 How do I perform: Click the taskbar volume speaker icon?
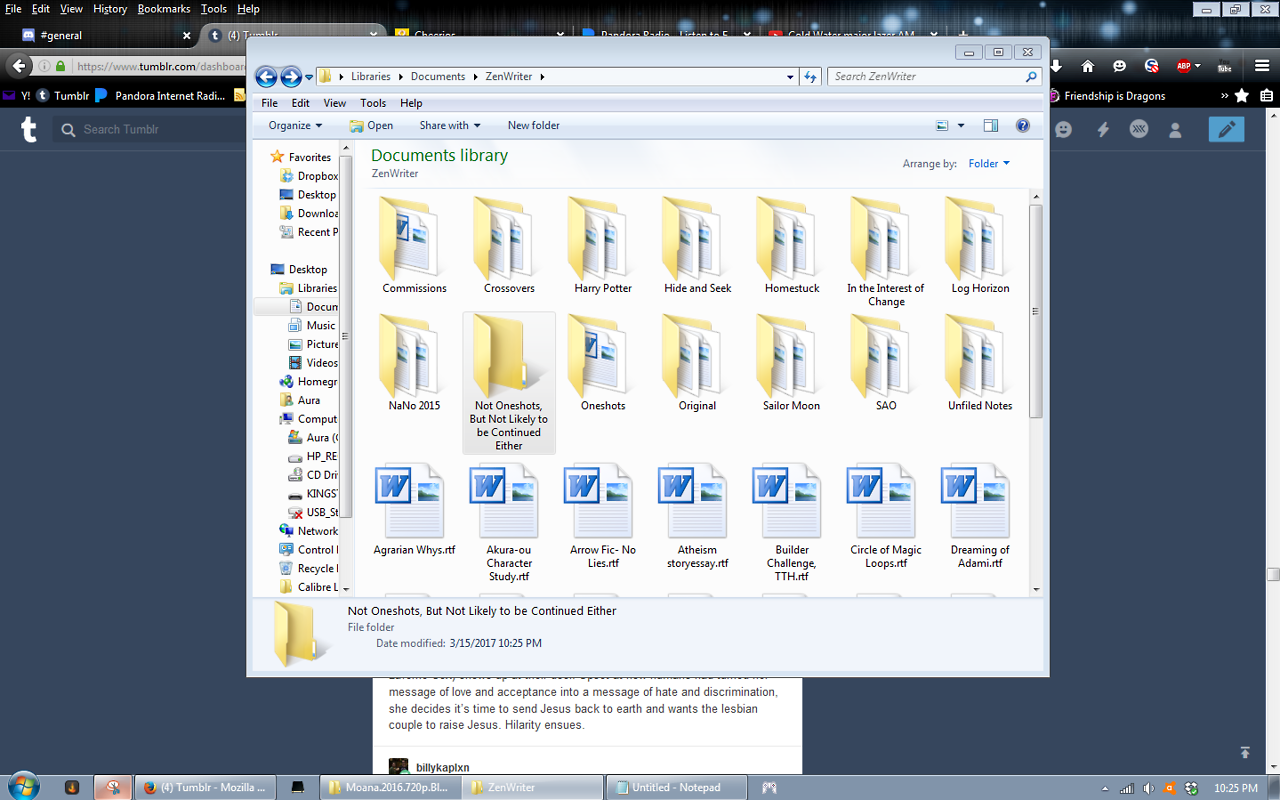tap(1148, 788)
